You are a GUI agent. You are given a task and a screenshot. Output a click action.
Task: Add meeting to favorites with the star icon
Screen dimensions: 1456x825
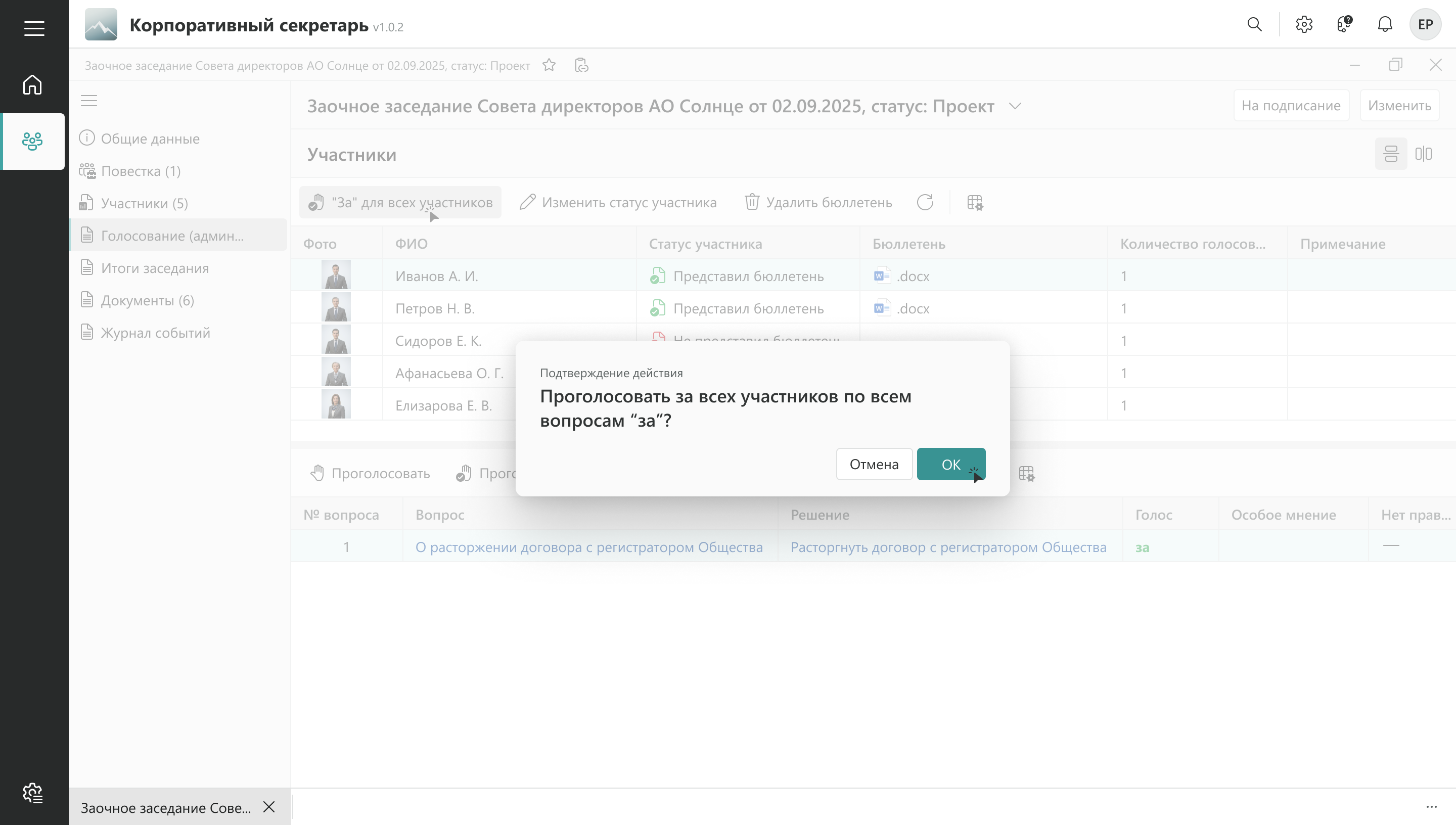pos(549,65)
